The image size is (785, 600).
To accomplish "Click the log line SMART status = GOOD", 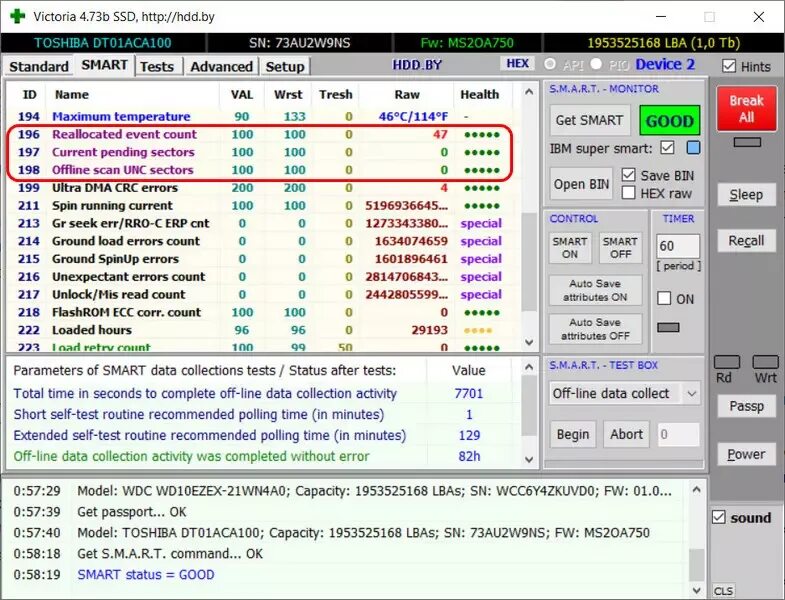I will 146,574.
